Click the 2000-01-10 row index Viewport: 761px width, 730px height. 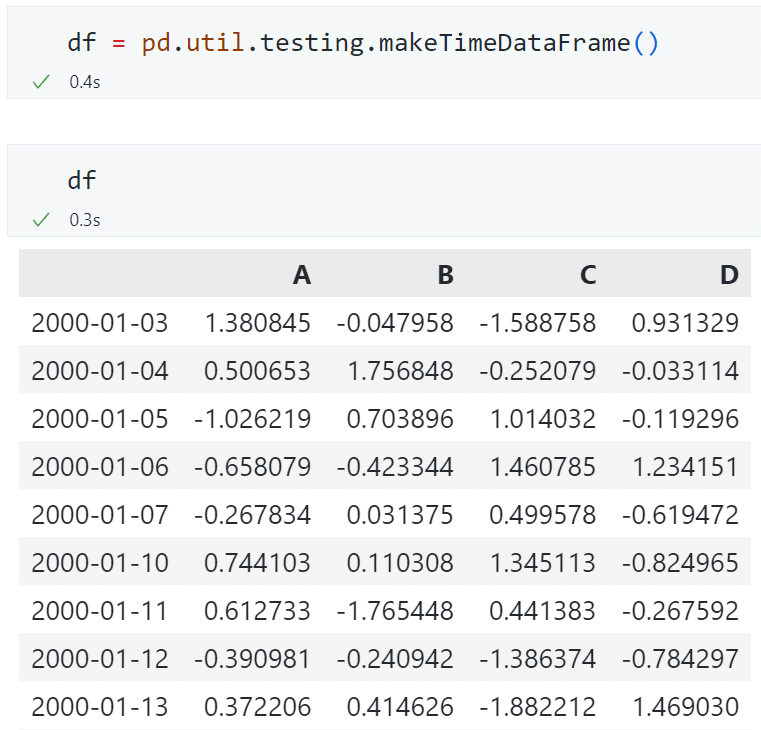pyautogui.click(x=99, y=563)
